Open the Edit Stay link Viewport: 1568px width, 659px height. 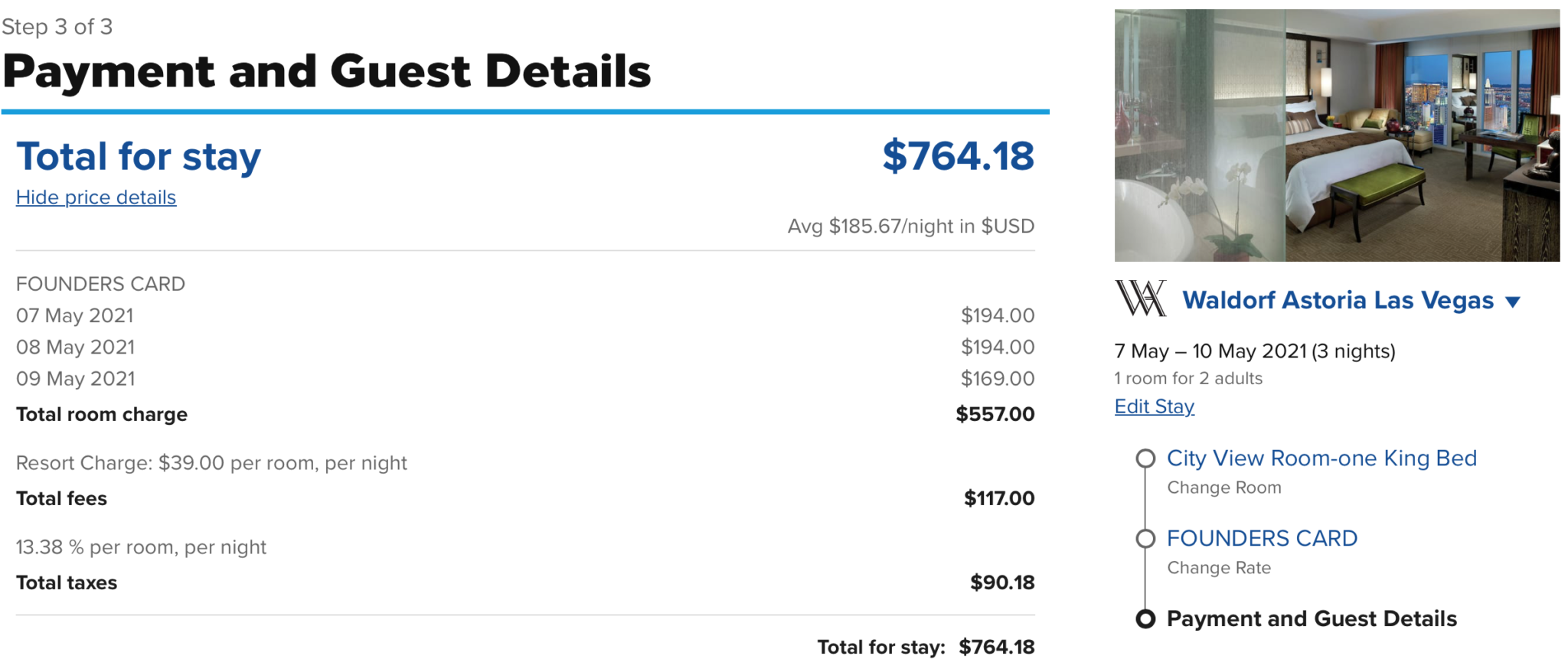1154,406
